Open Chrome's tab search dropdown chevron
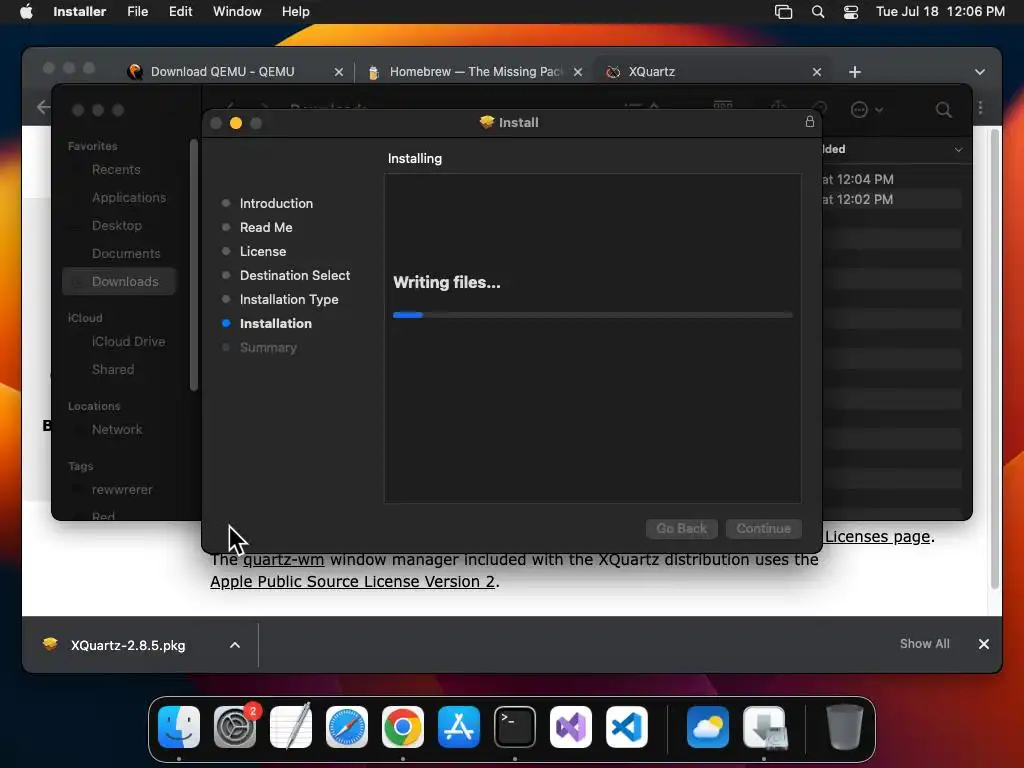The image size is (1024, 768). [x=980, y=72]
